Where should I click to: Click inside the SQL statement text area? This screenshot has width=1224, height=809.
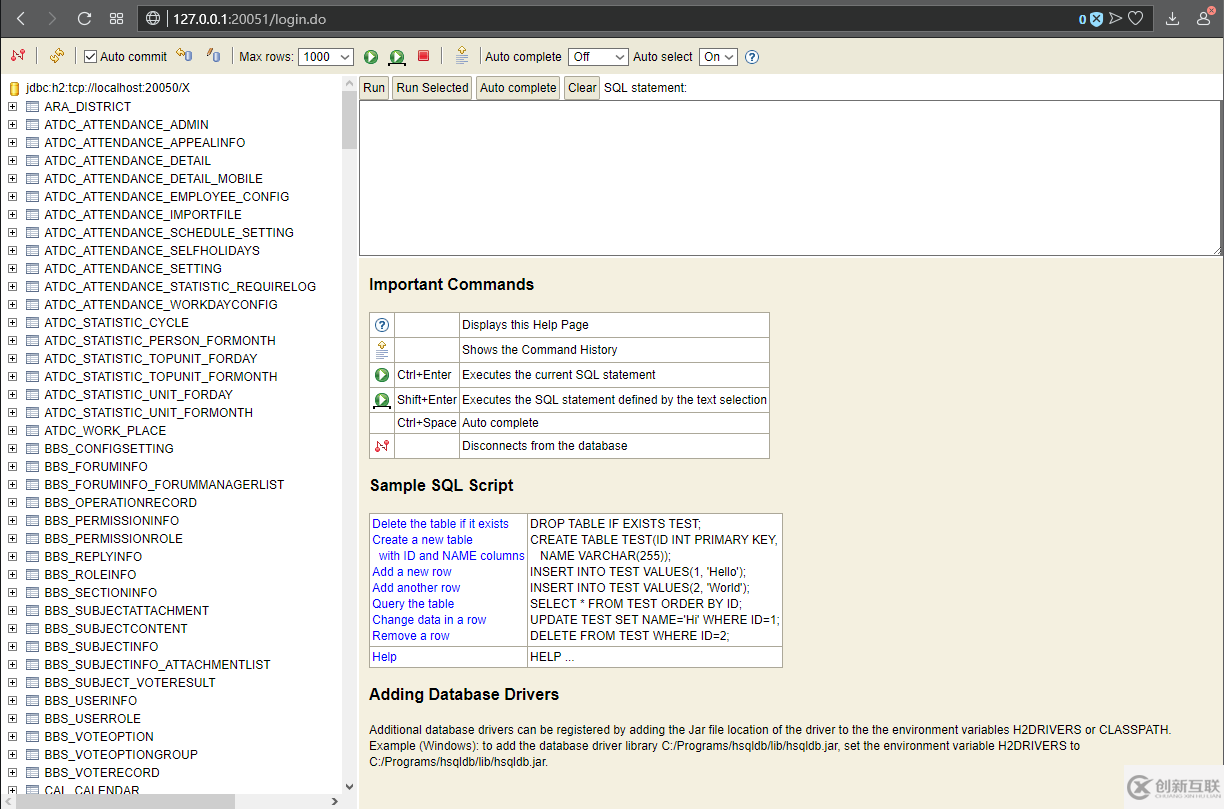(x=790, y=177)
